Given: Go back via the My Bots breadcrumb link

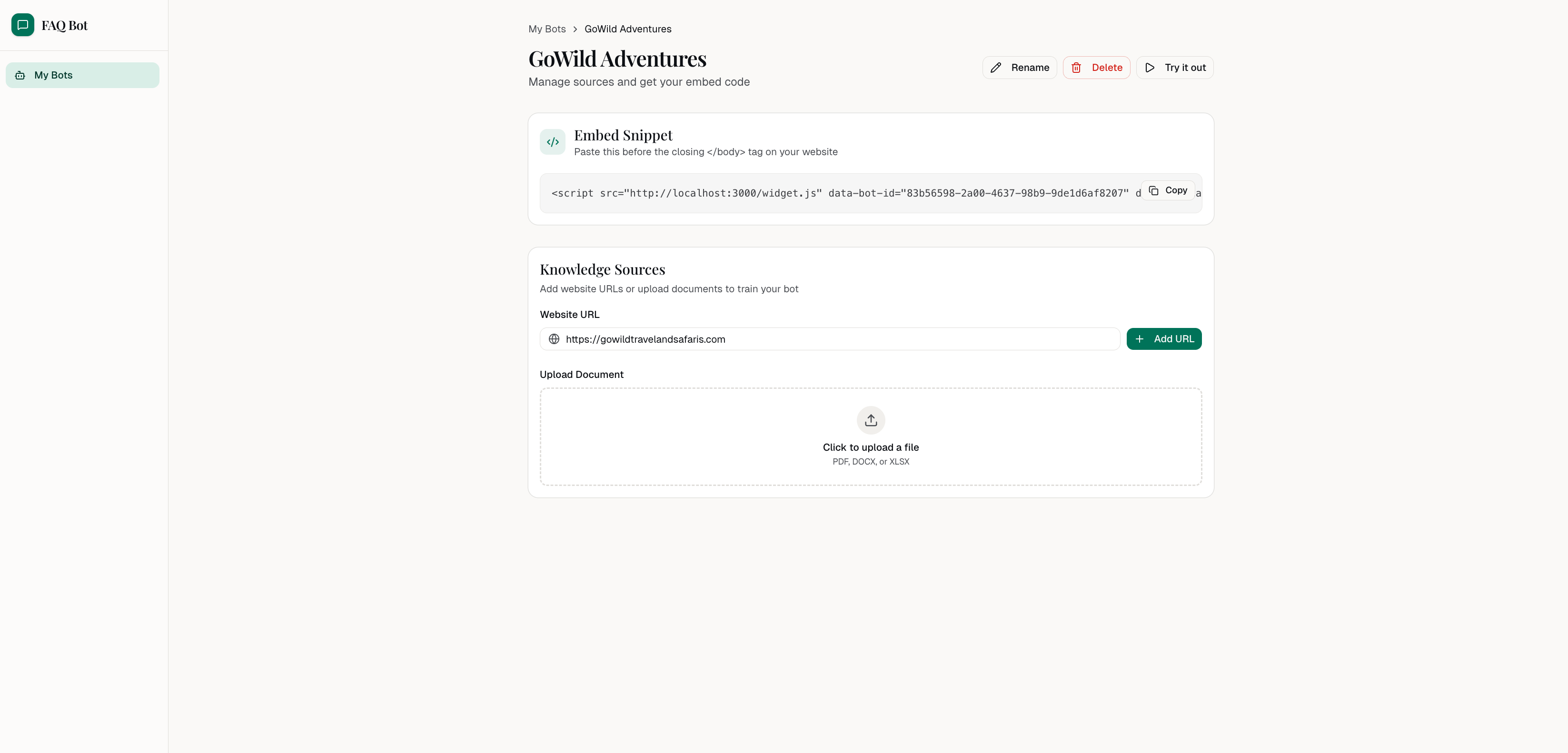Looking at the screenshot, I should (546, 29).
